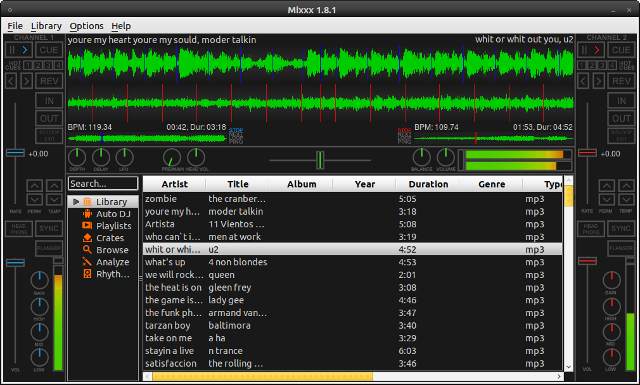Click the Channel 1 HIGH EQ knob
Viewport: 640px width, 385px height.
tap(40, 307)
